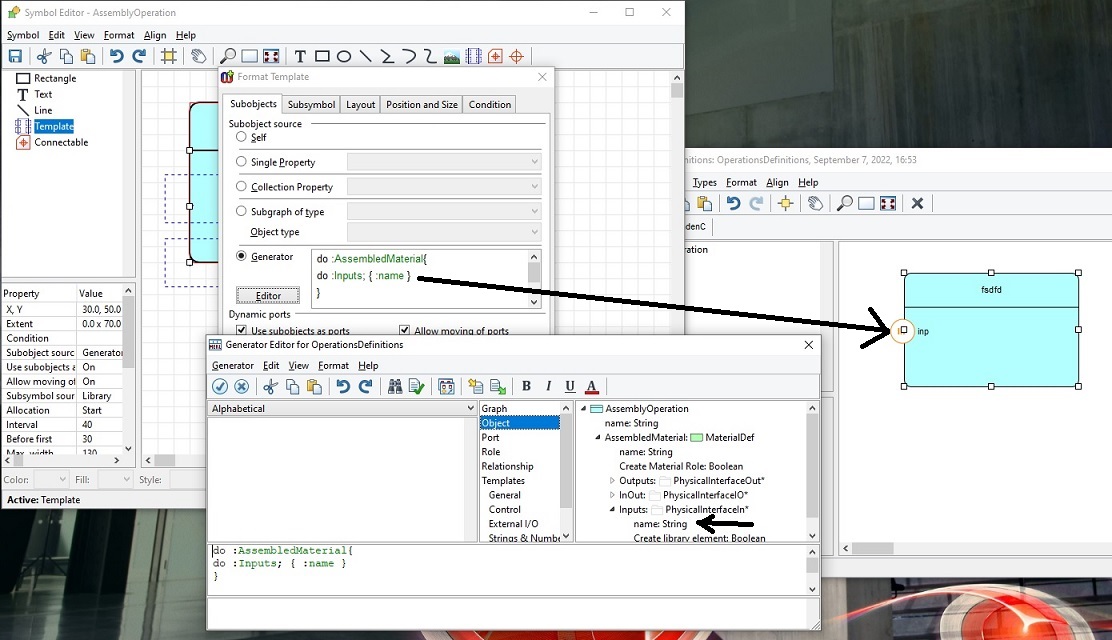Viewport: 1112px width, 640px height.
Task: Select the Text tool in Symbol Editor toolbar
Action: pyautogui.click(x=300, y=57)
